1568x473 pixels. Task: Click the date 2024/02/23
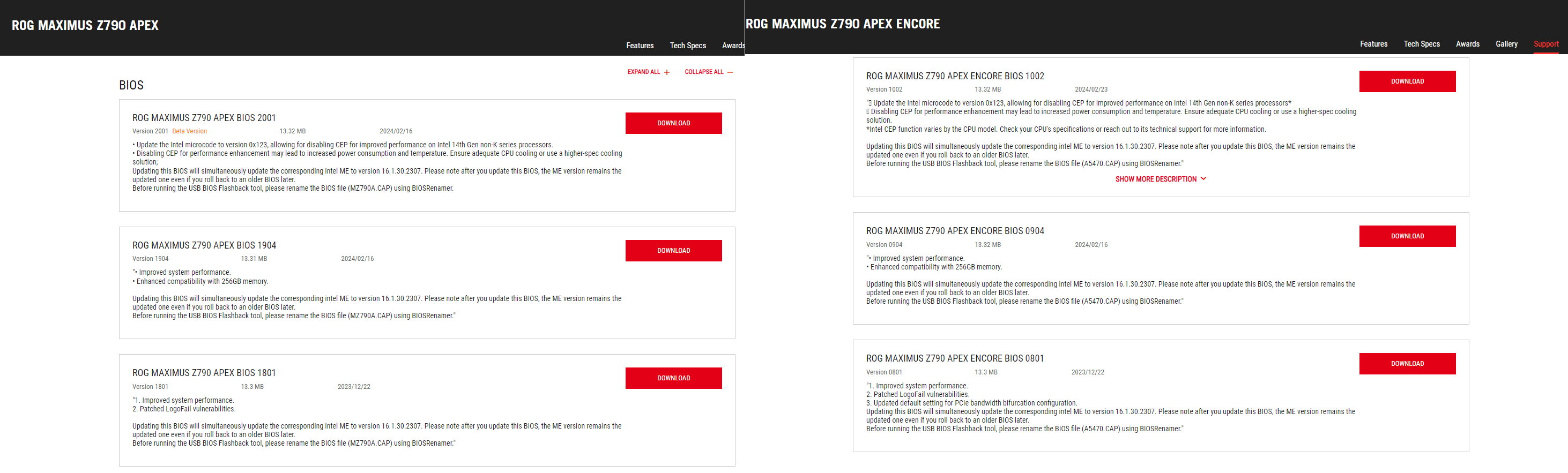click(x=1091, y=89)
